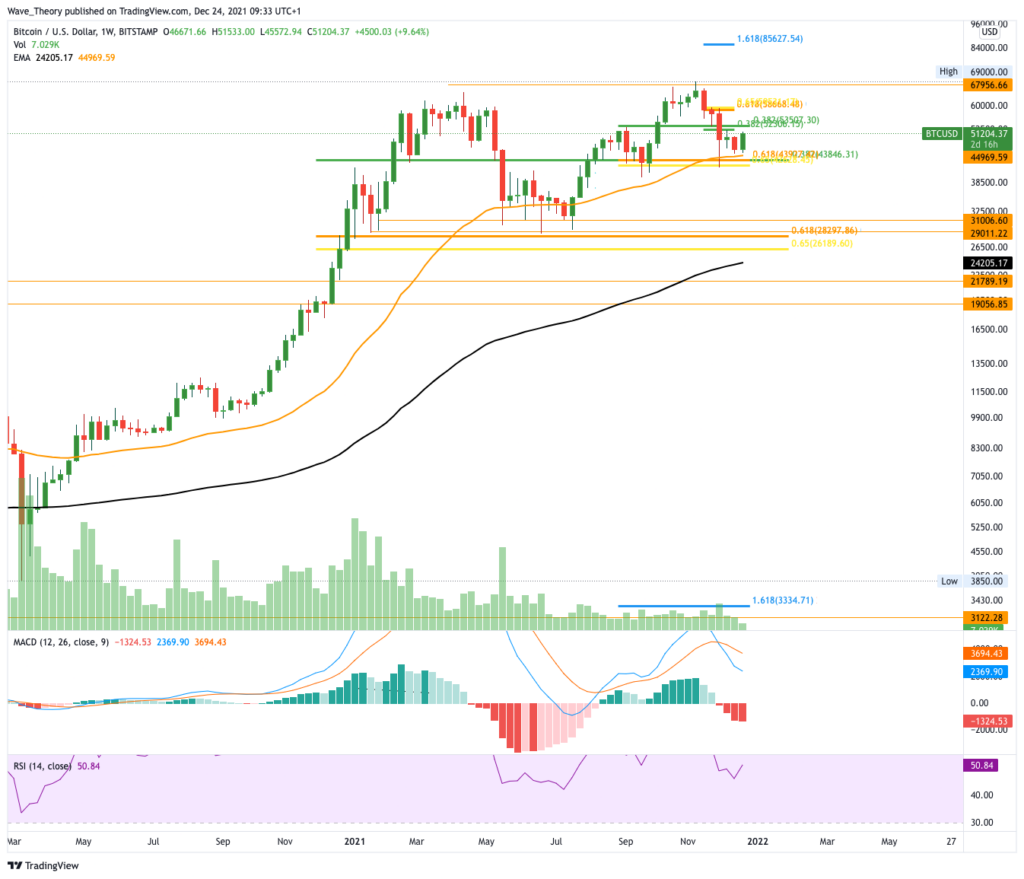This screenshot has height=879, width=1024.
Task: Click the 2021 label on time axis
Action: pyautogui.click(x=355, y=841)
